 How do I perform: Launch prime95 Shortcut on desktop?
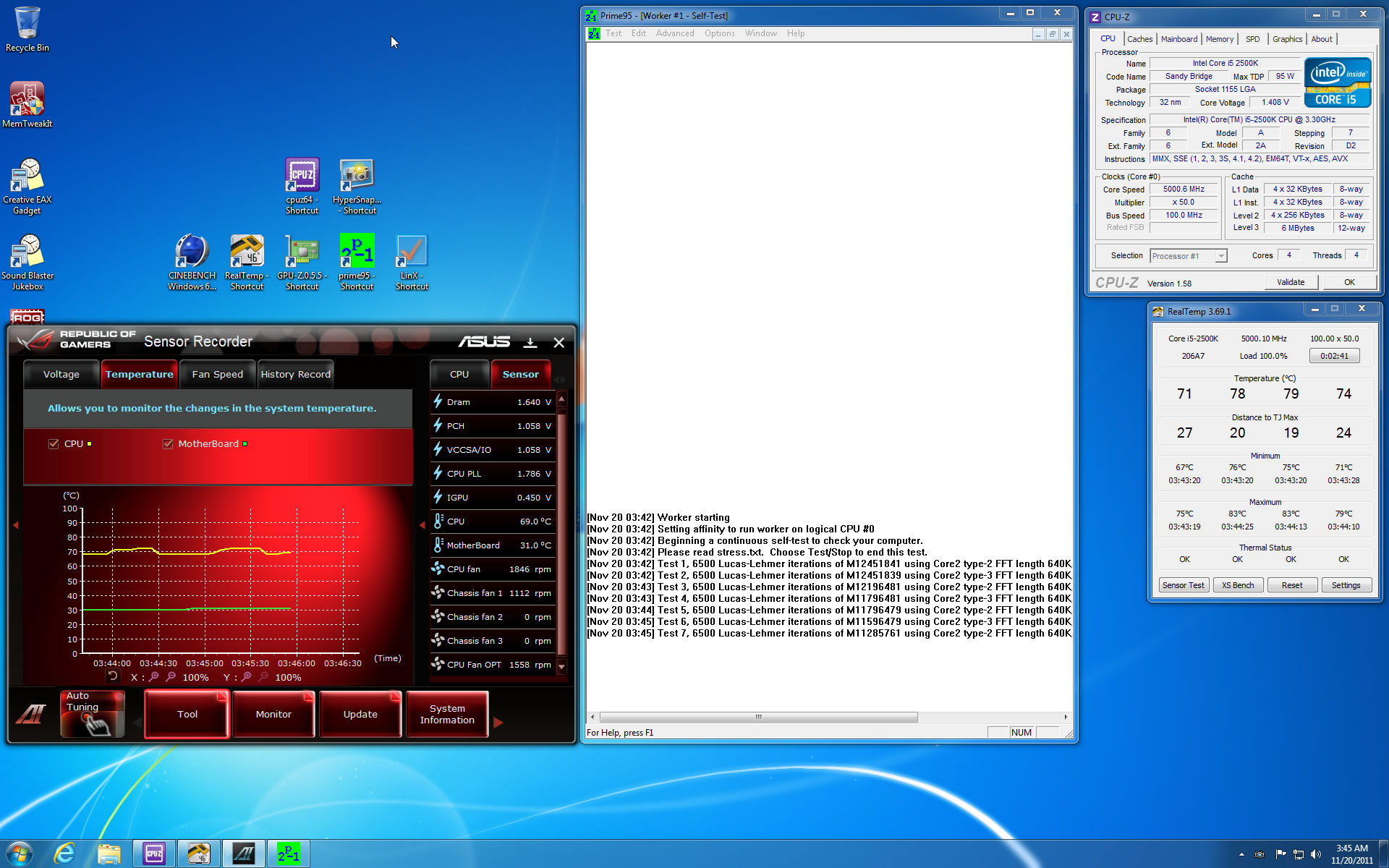[x=357, y=262]
